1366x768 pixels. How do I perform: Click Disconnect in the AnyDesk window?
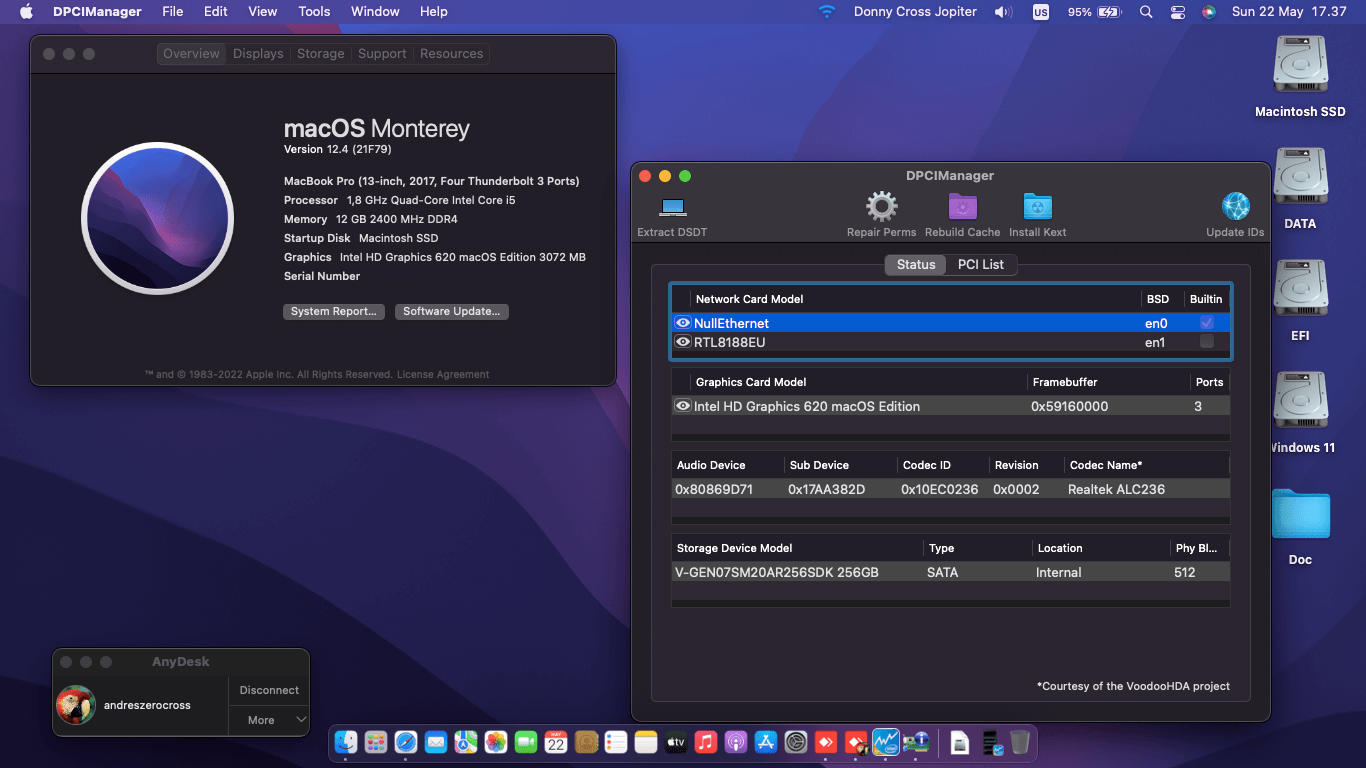[x=269, y=690]
